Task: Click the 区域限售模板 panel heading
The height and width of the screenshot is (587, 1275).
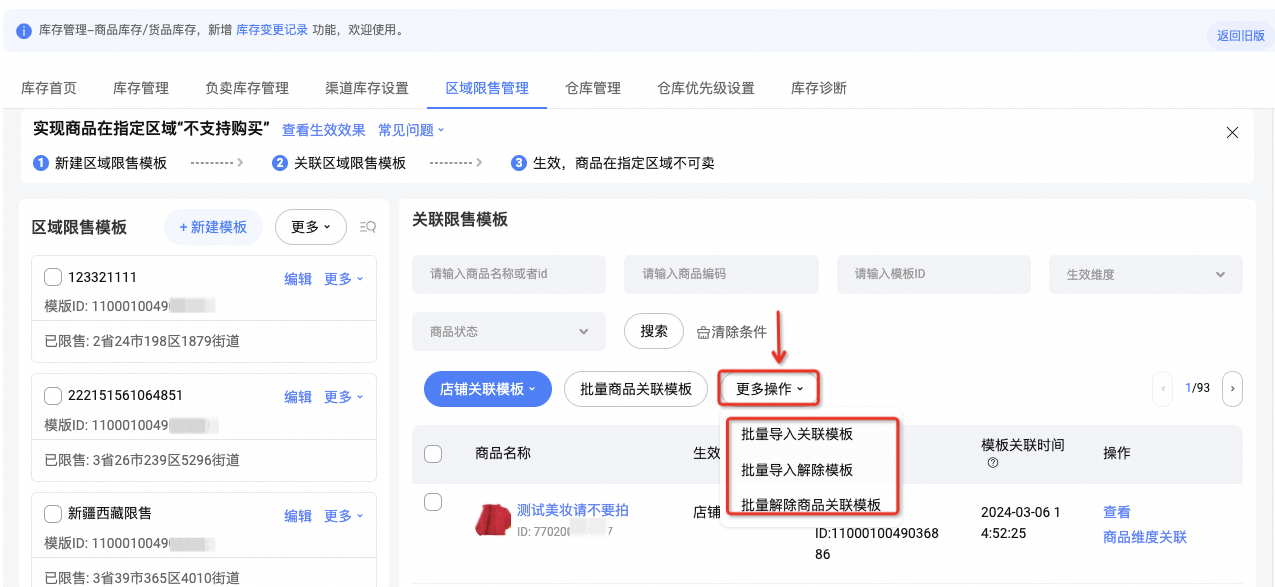Action: click(80, 227)
